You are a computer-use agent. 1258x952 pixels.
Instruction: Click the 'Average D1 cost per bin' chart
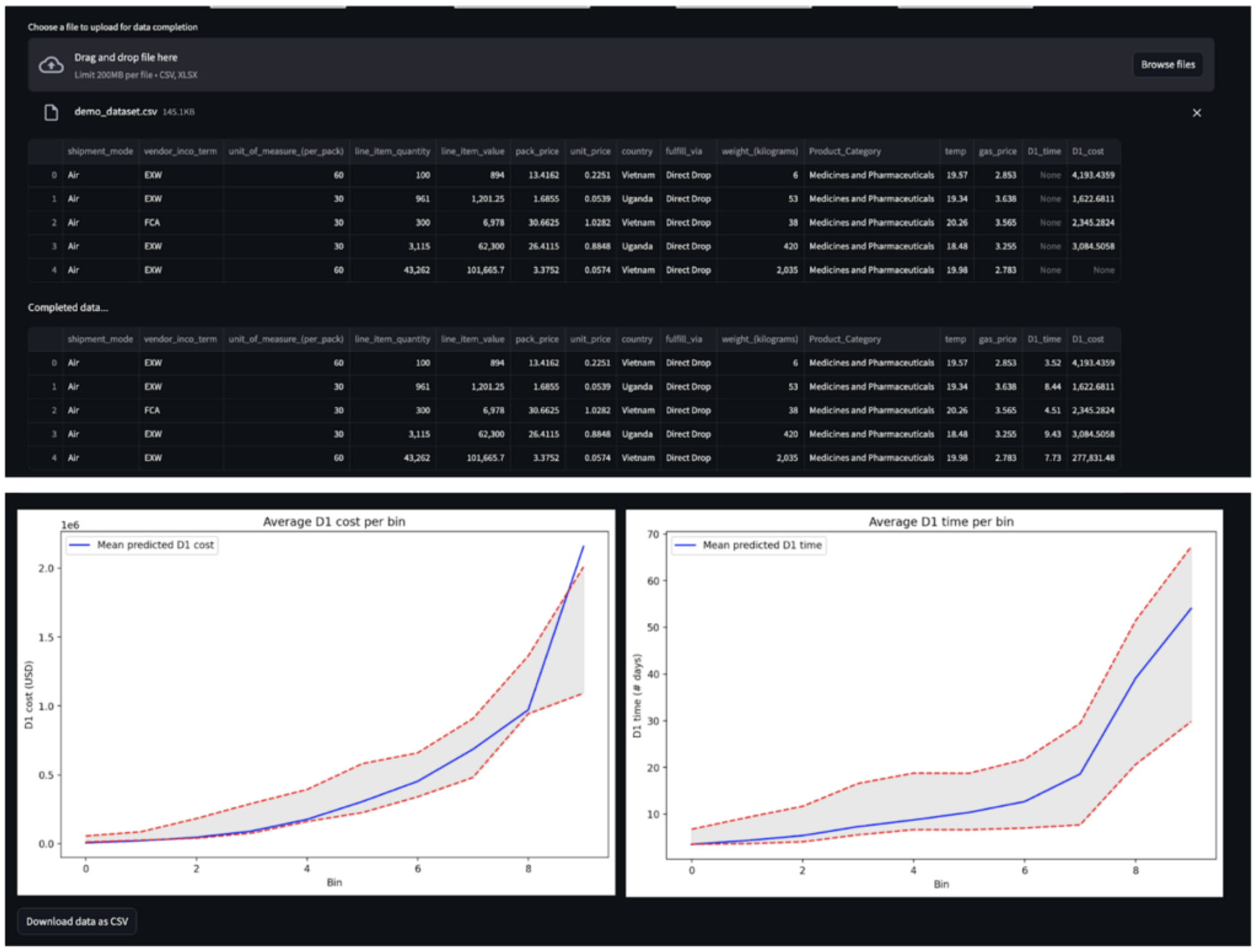pyautogui.click(x=316, y=702)
